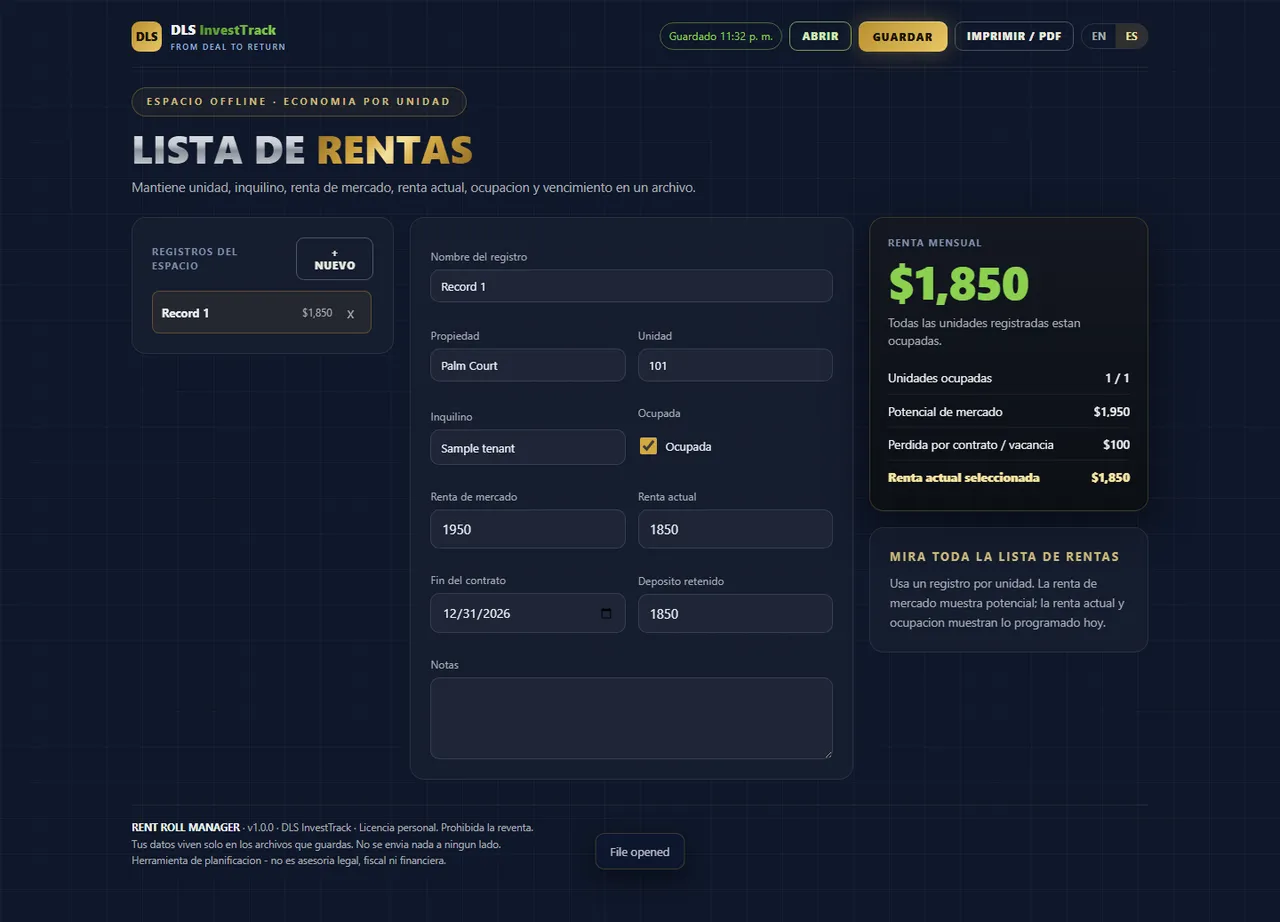Click the File opened toast notification
The image size is (1280, 922).
pyautogui.click(x=640, y=852)
